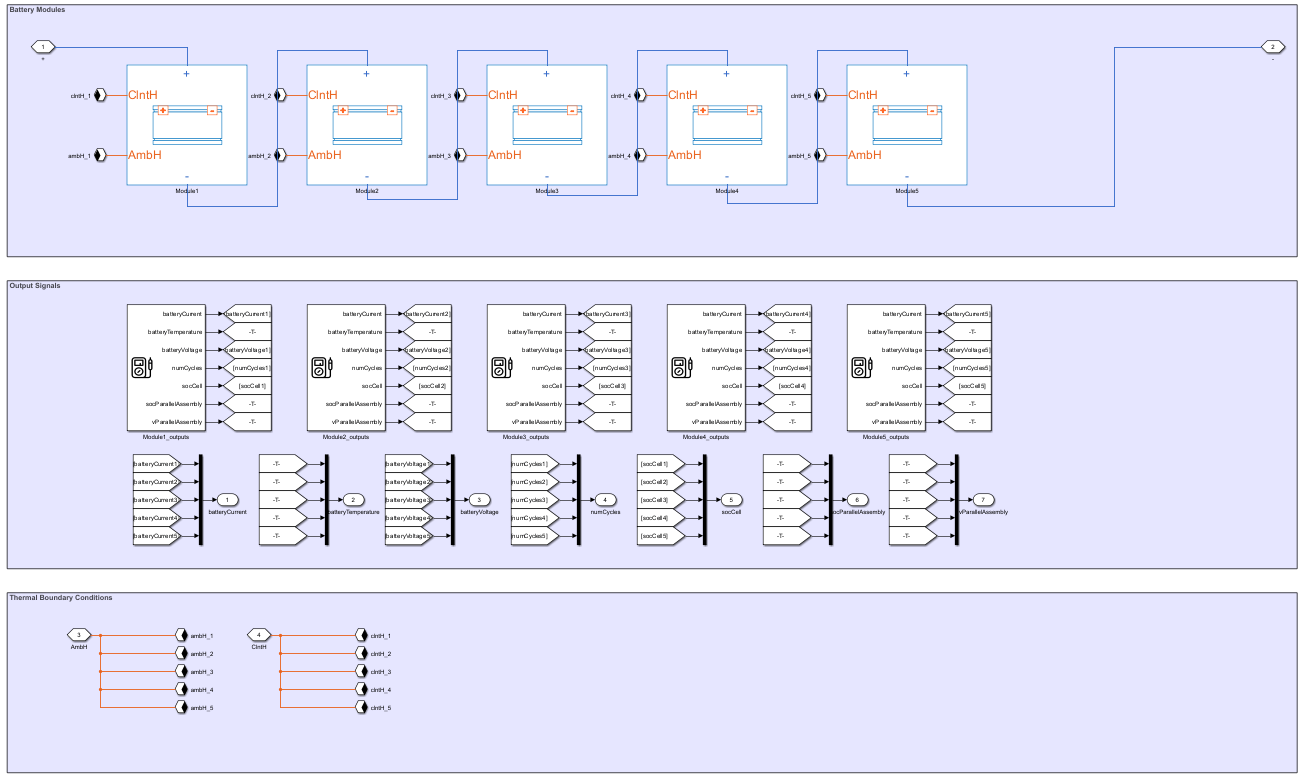Viewport: 1308px width, 783px height.
Task: Select the Module1 battery block
Action: click(x=186, y=125)
